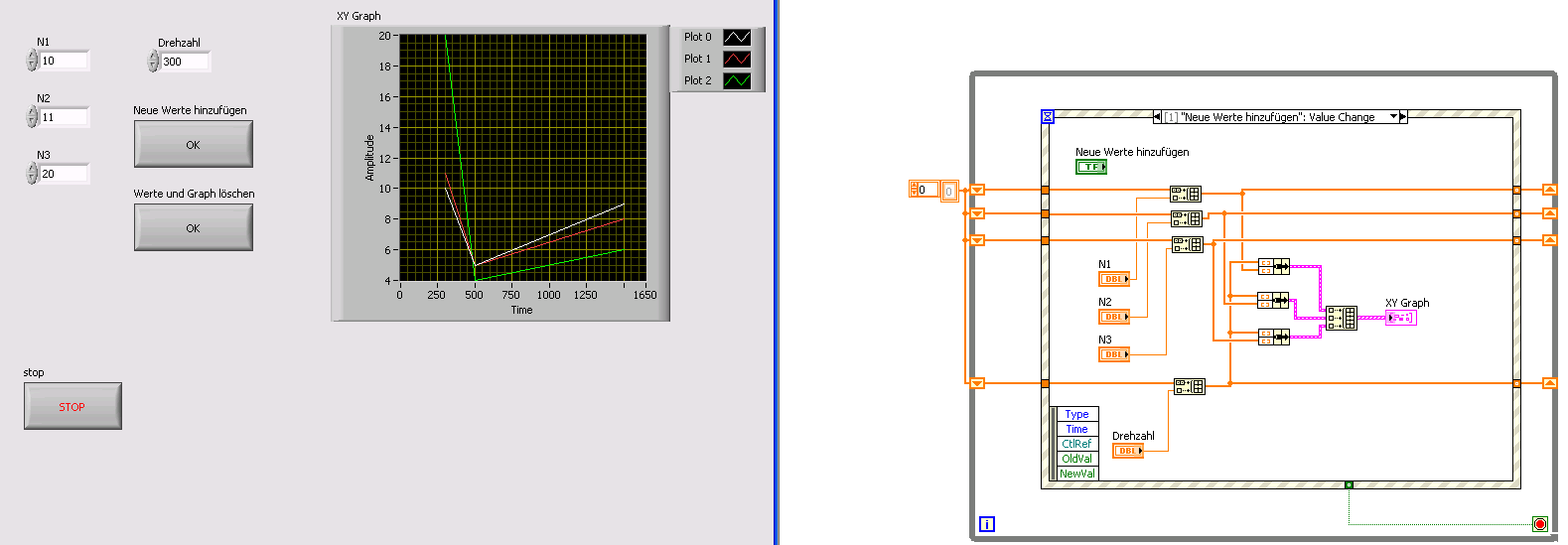Select Time in event data node
Image resolution: width=1568 pixels, height=545 pixels.
tap(1077, 429)
